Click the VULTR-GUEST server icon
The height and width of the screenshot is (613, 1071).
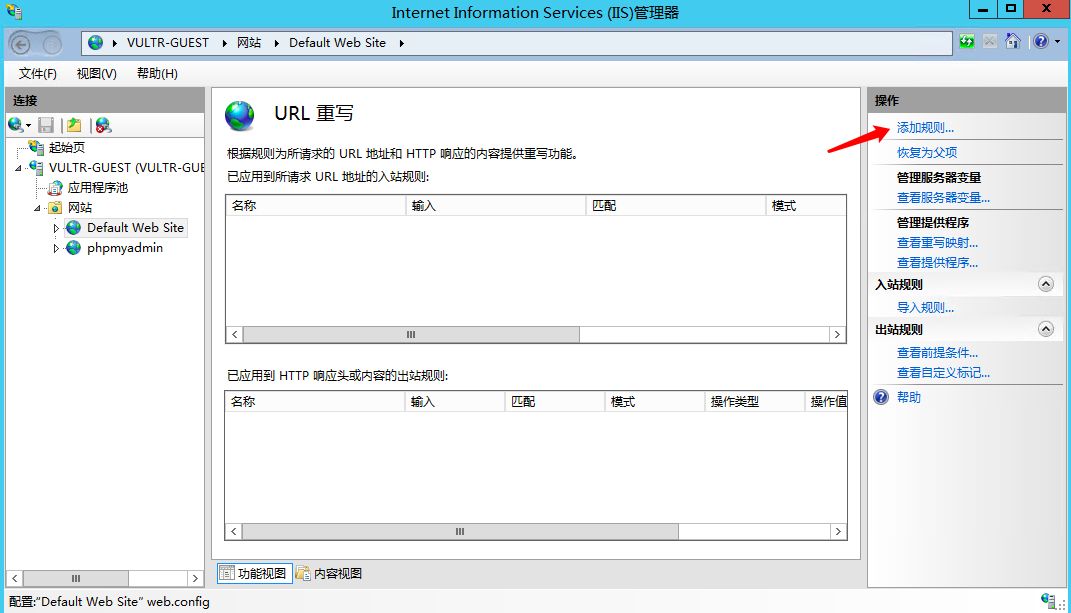[x=36, y=167]
